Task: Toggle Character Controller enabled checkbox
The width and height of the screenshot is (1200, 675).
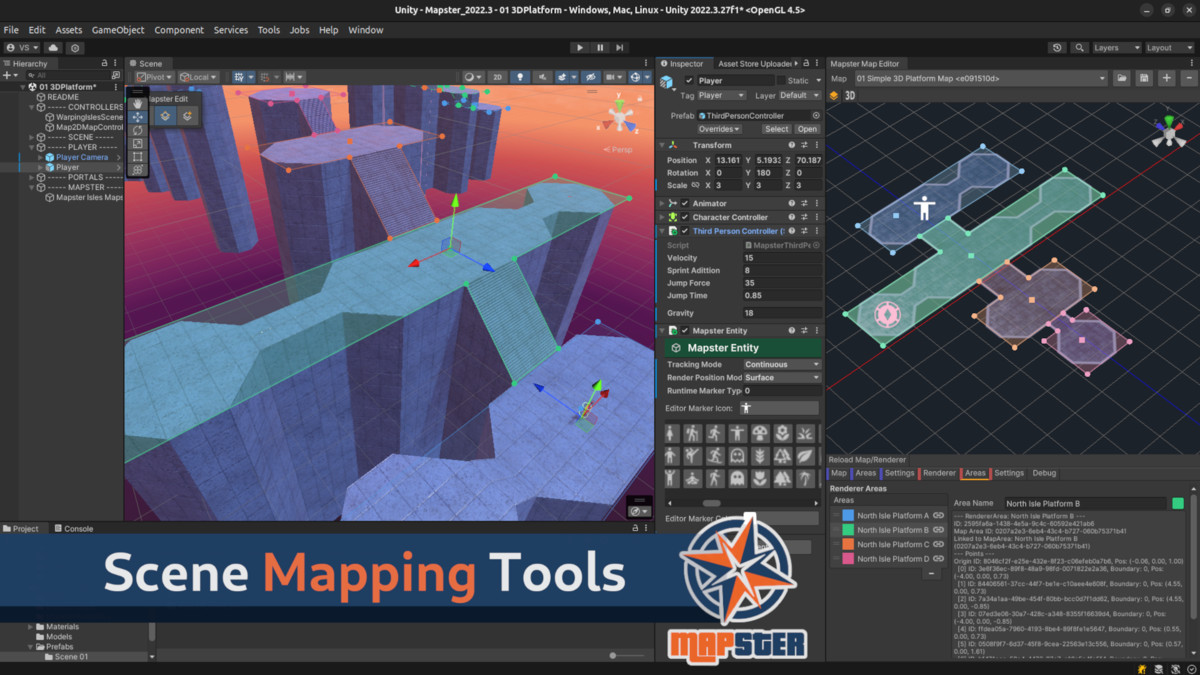Action: [x=685, y=217]
